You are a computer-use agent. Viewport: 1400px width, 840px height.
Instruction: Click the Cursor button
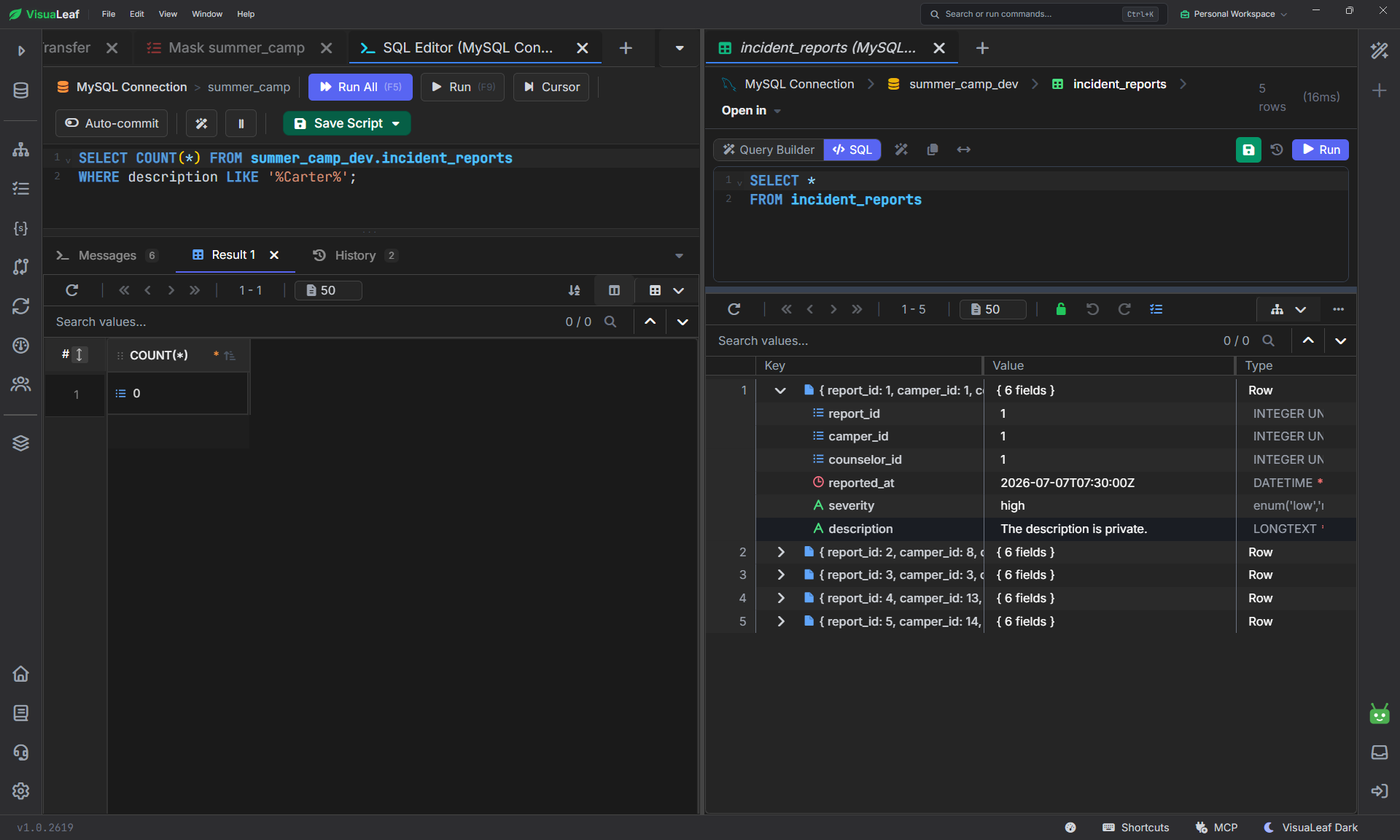(x=551, y=87)
